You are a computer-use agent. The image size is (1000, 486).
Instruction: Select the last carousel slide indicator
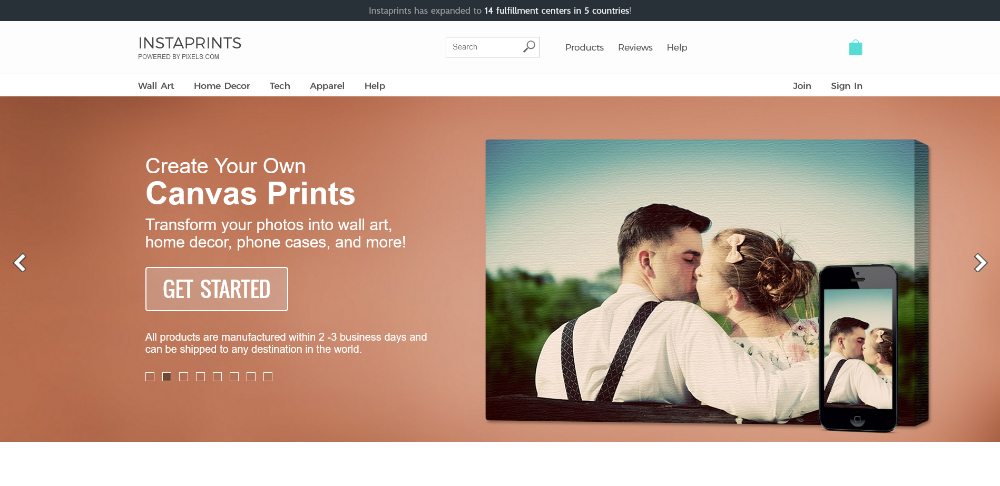(268, 377)
